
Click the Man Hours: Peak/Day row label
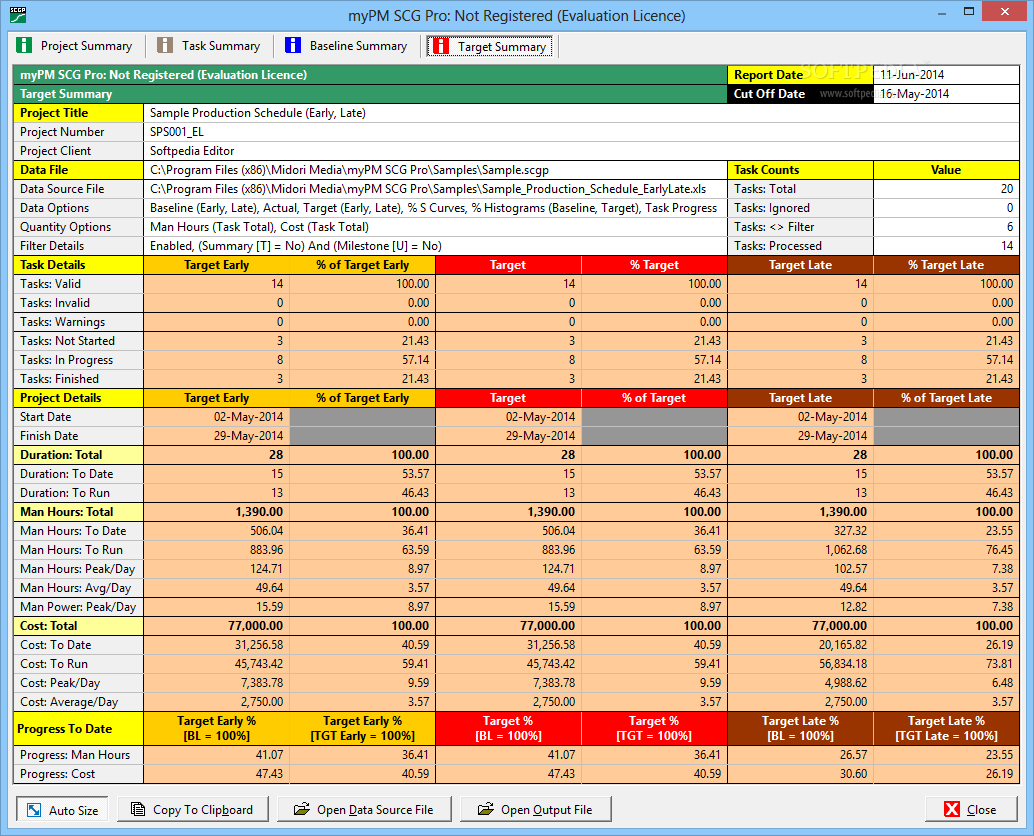click(78, 569)
